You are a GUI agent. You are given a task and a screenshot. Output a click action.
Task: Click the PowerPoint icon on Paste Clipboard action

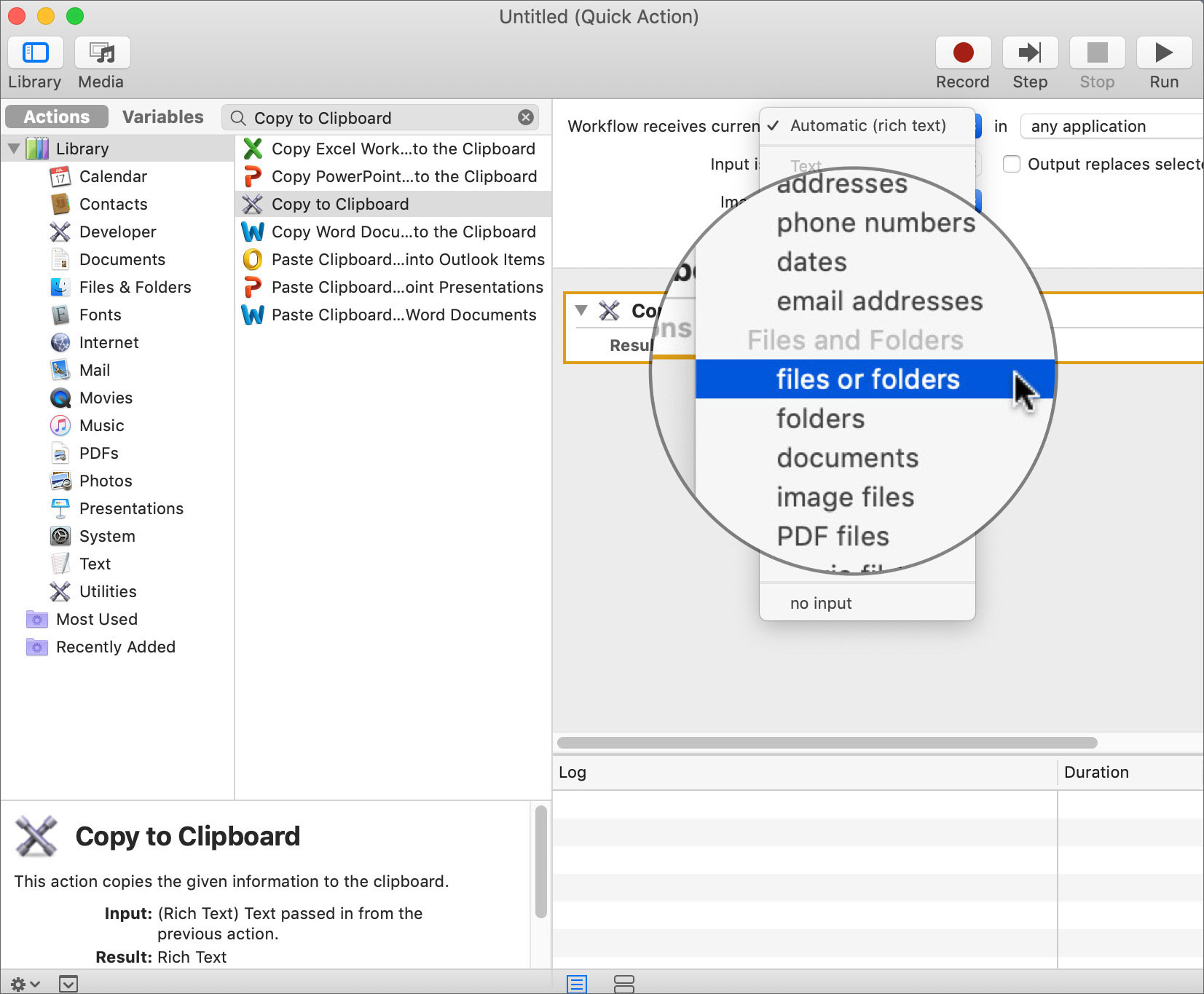pos(252,287)
